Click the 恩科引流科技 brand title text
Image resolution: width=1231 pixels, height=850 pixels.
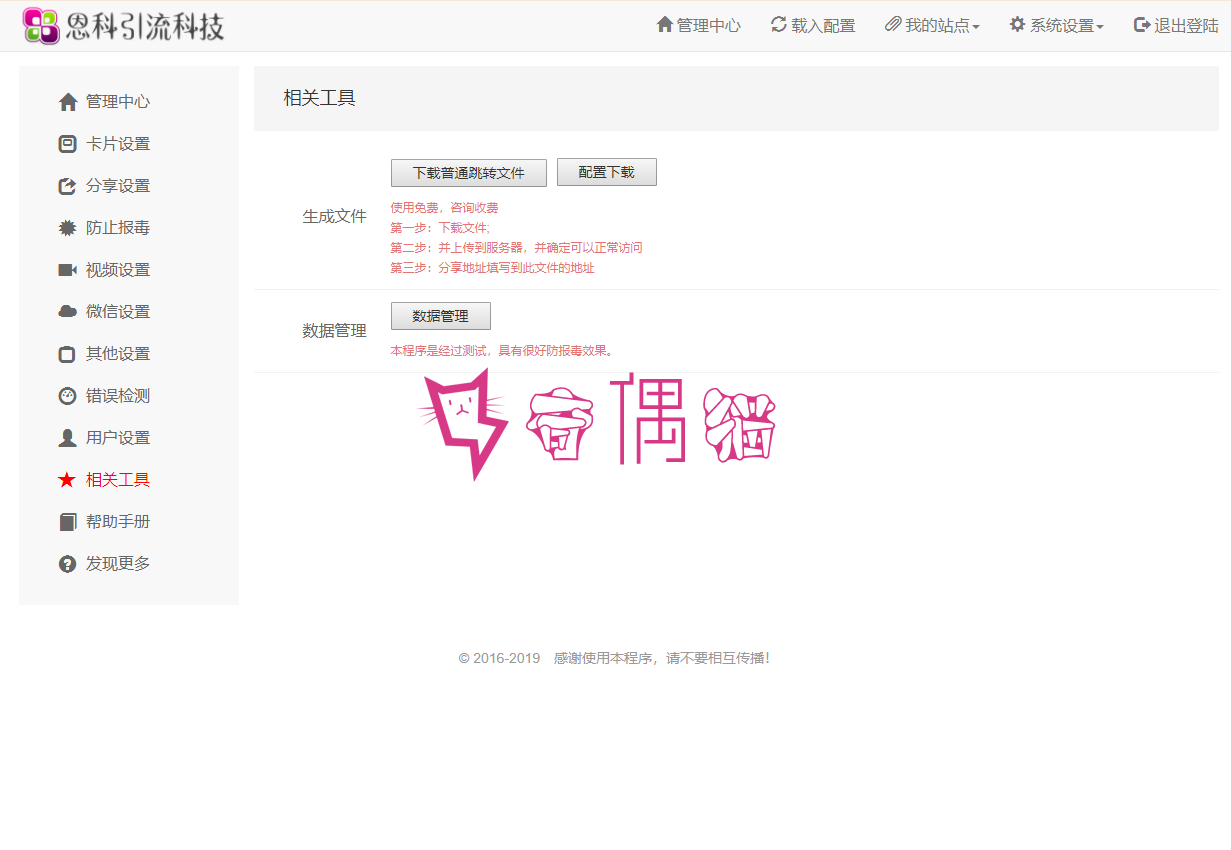146,26
